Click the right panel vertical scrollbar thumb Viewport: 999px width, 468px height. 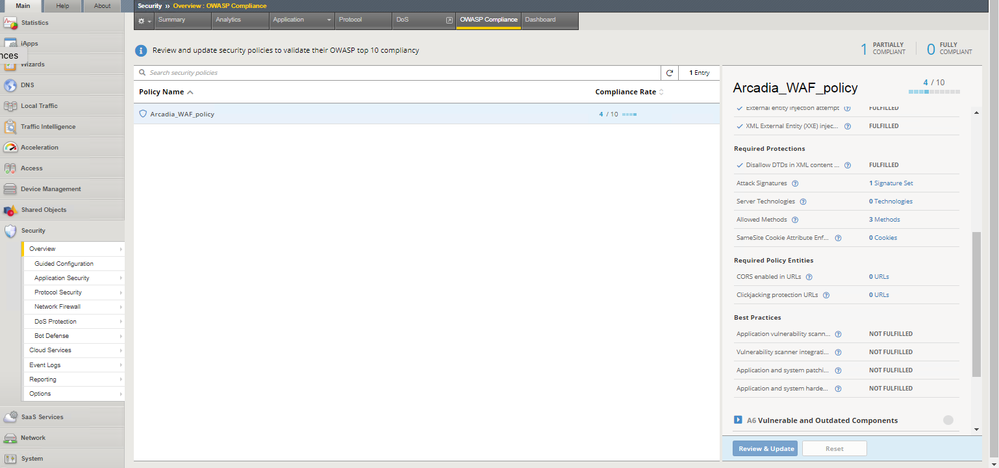pyautogui.click(x=976, y=304)
